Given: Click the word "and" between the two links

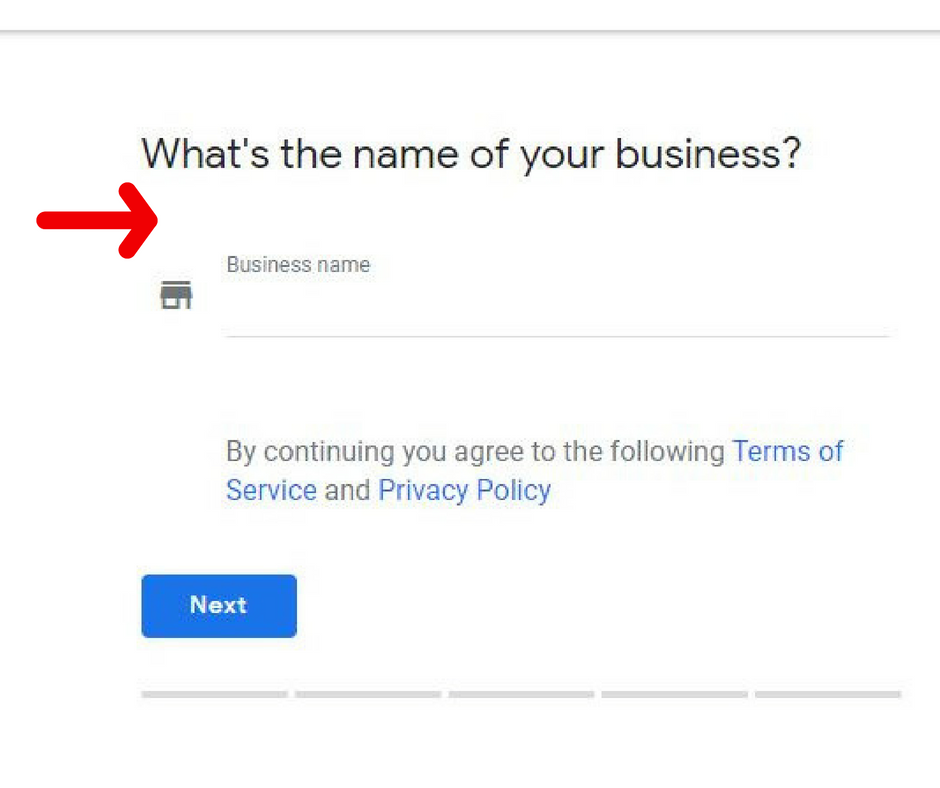Looking at the screenshot, I should 347,490.
